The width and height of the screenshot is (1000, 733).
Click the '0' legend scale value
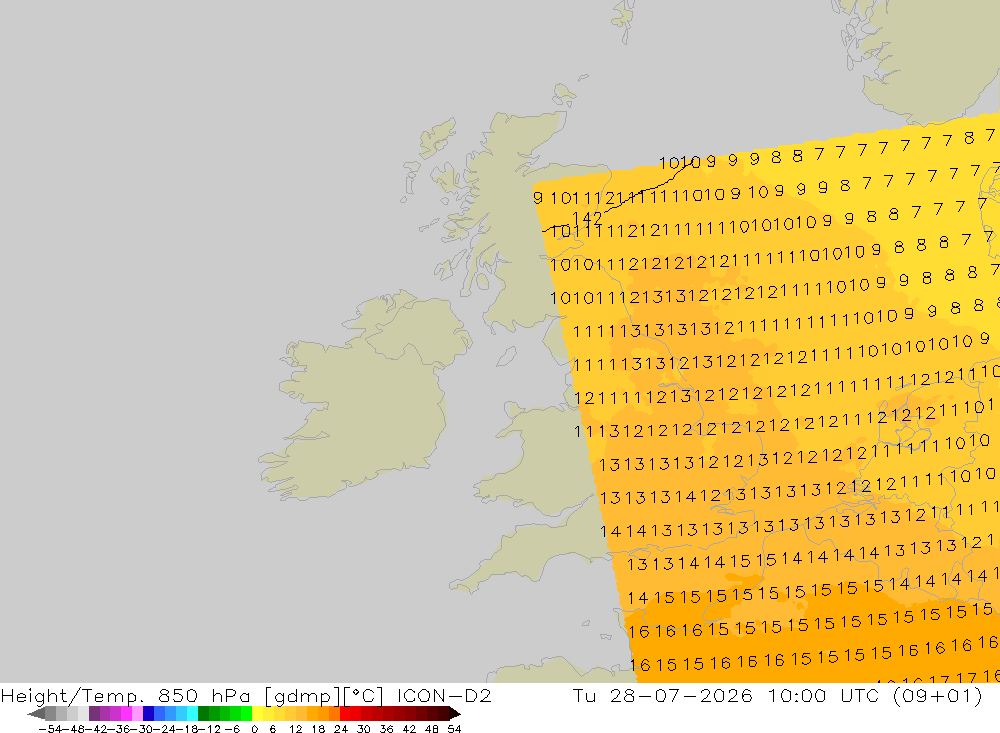(254, 729)
